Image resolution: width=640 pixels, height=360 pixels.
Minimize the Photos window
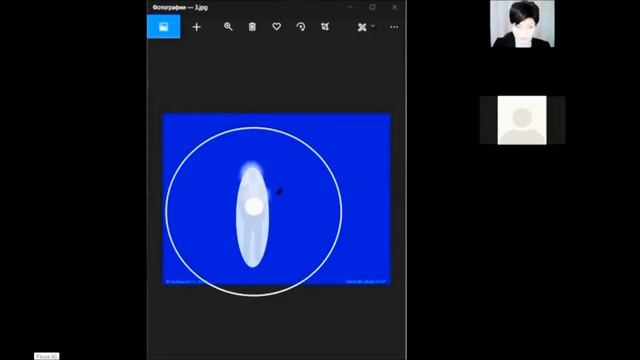click(350, 7)
